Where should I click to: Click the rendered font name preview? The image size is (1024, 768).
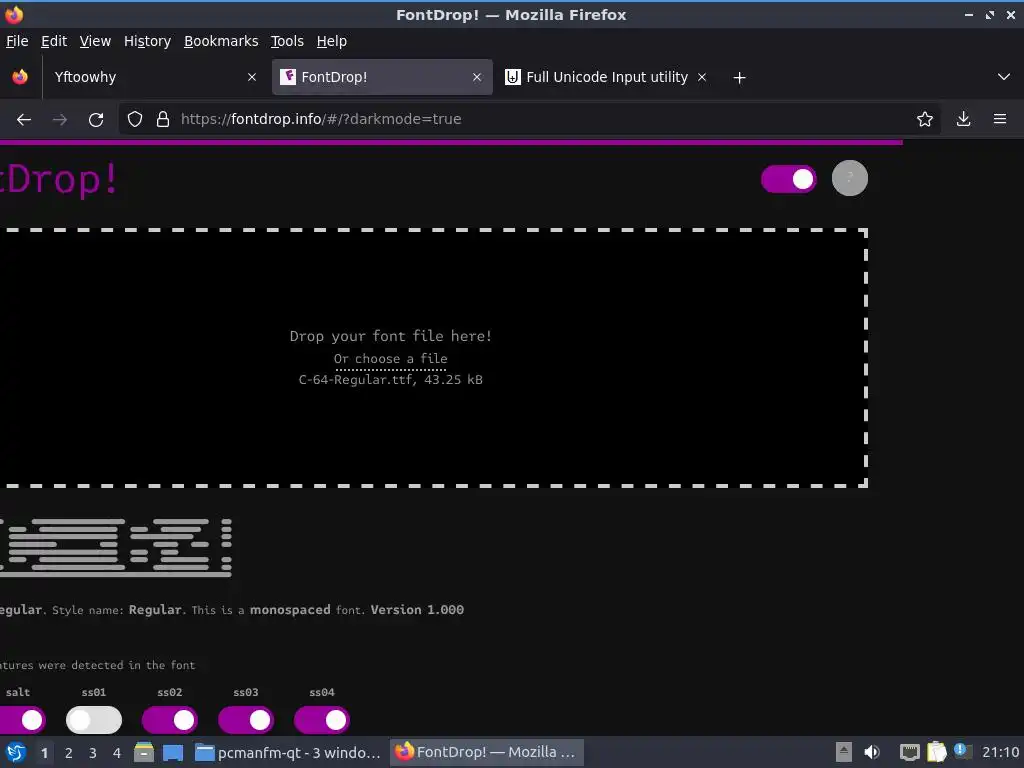click(x=116, y=547)
